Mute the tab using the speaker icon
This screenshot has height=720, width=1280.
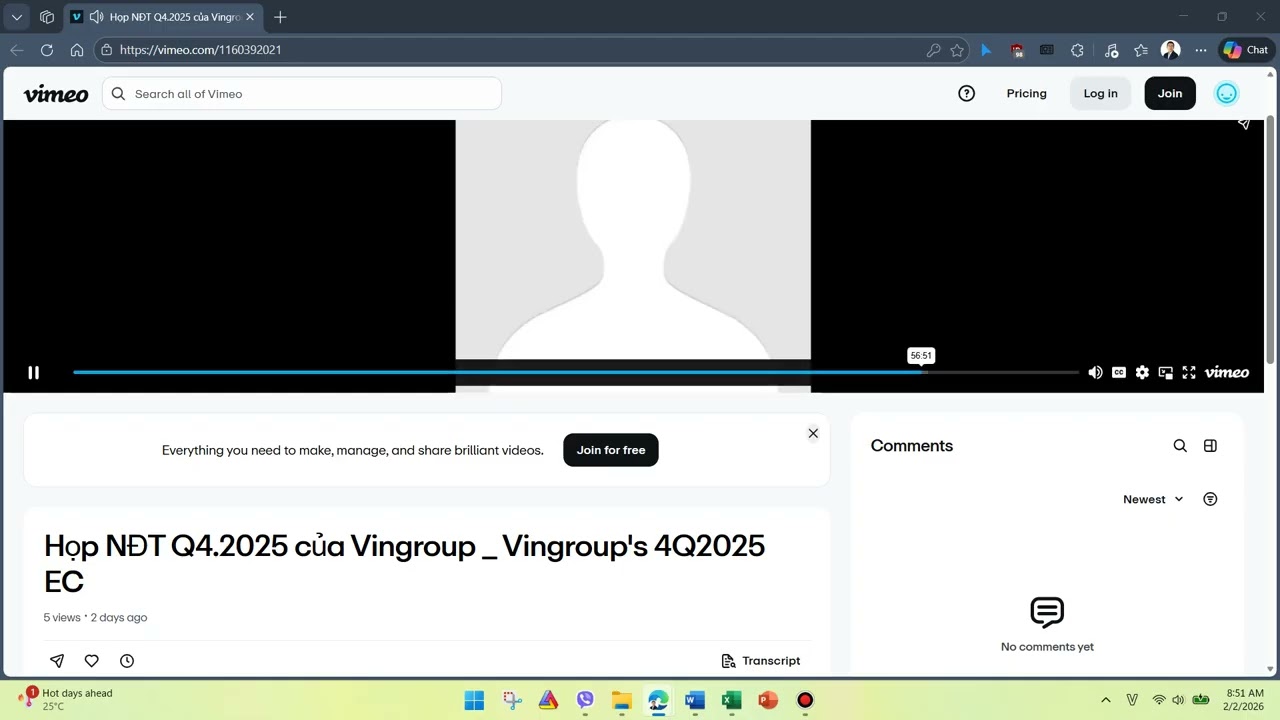[x=96, y=17]
